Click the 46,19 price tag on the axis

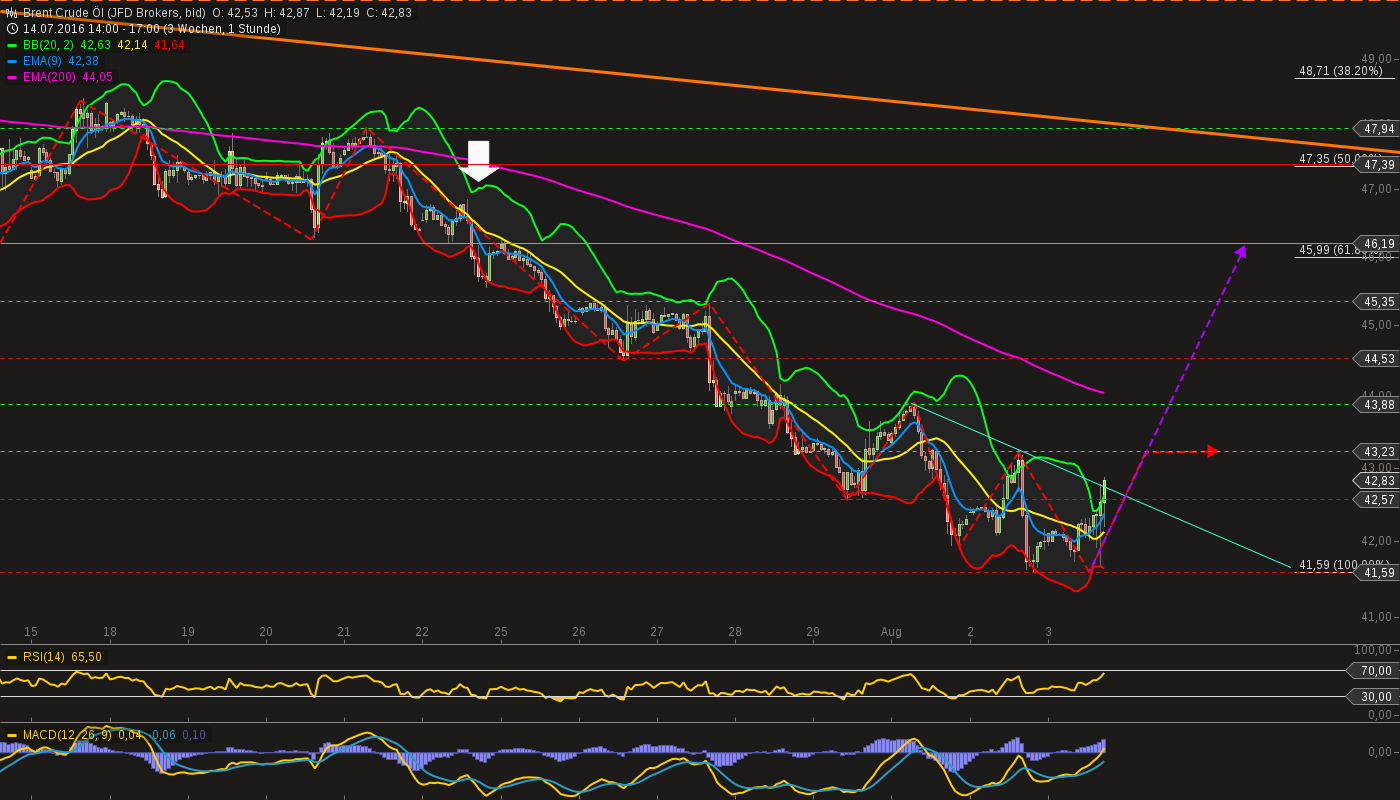(1375, 243)
